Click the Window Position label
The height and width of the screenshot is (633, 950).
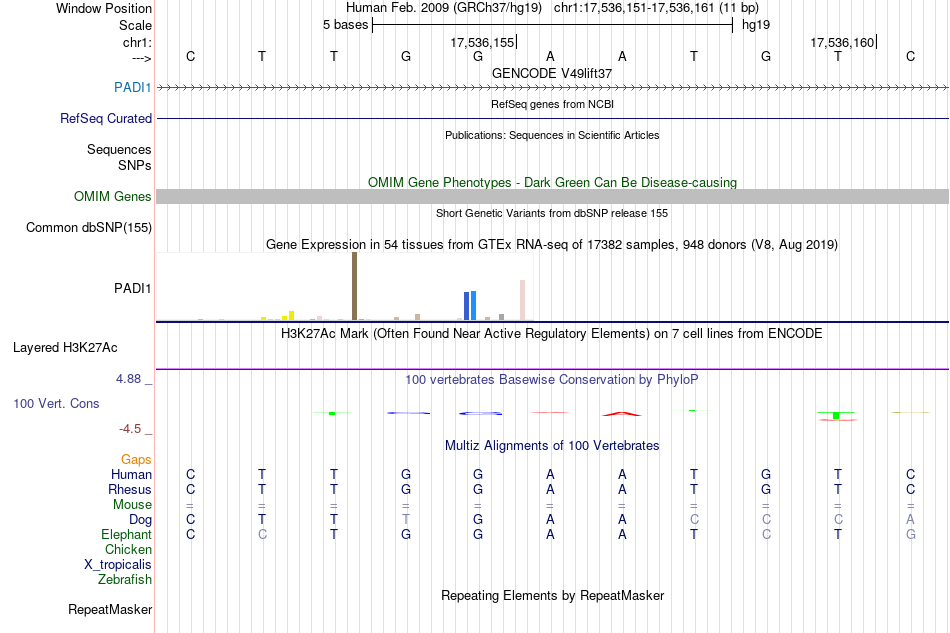[x=104, y=8]
